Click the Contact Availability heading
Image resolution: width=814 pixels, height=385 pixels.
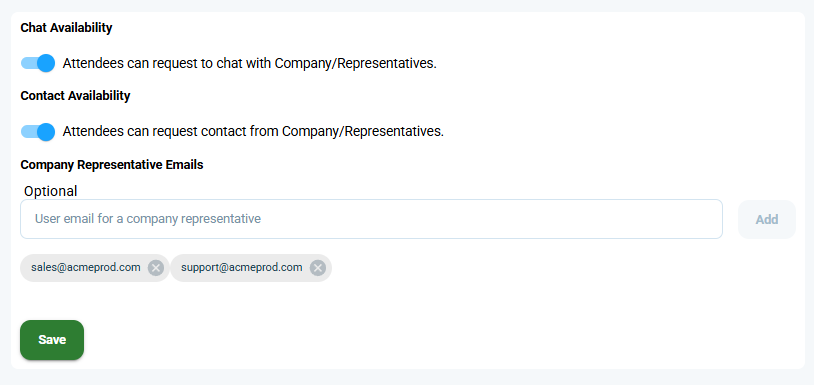pos(75,96)
